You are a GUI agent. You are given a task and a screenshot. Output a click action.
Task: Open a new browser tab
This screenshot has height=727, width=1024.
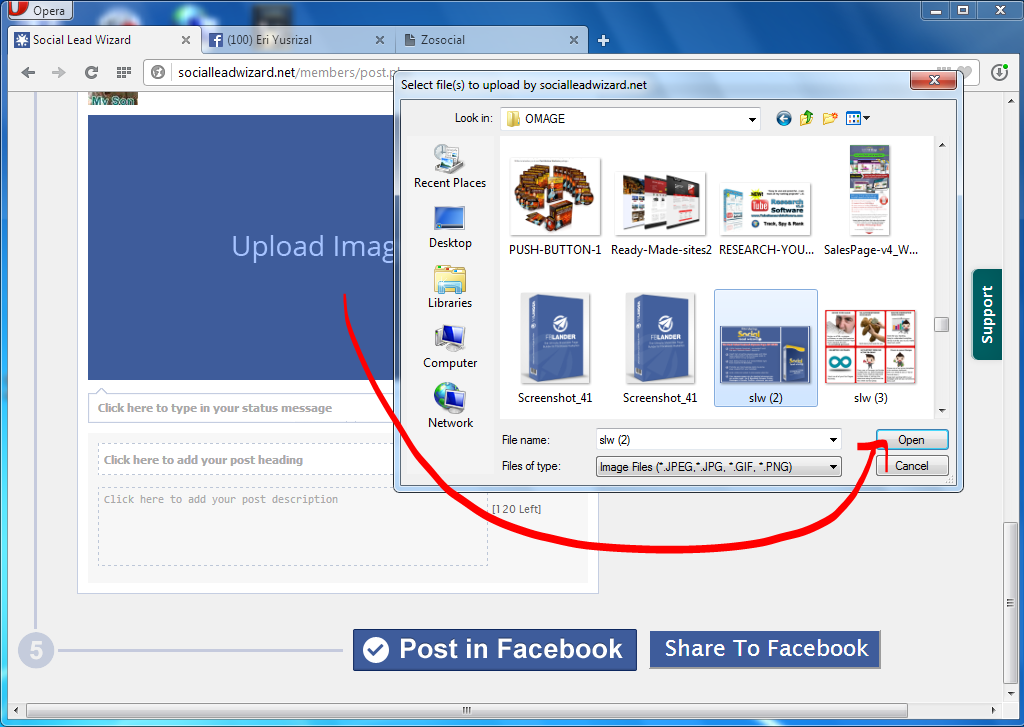point(603,40)
